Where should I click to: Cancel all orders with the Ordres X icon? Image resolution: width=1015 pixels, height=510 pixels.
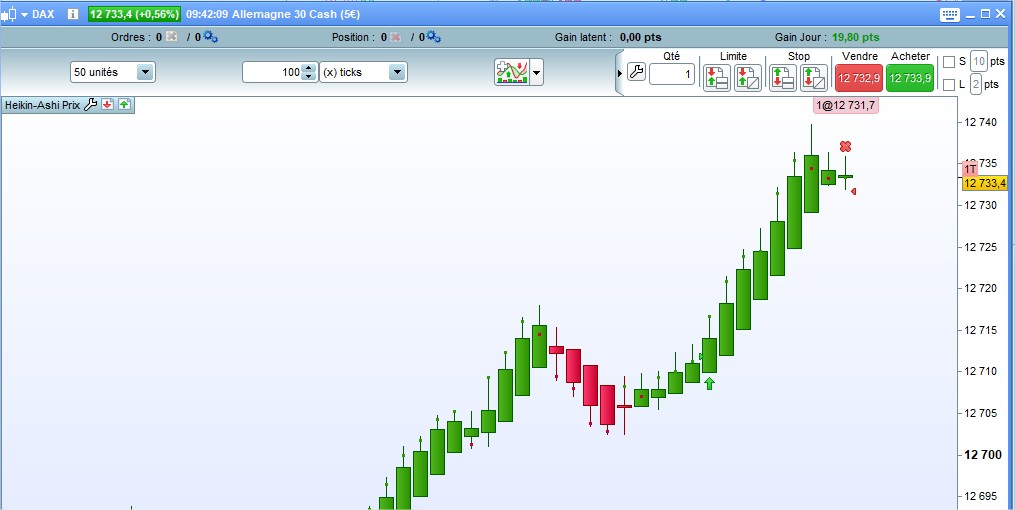pyautogui.click(x=171, y=37)
